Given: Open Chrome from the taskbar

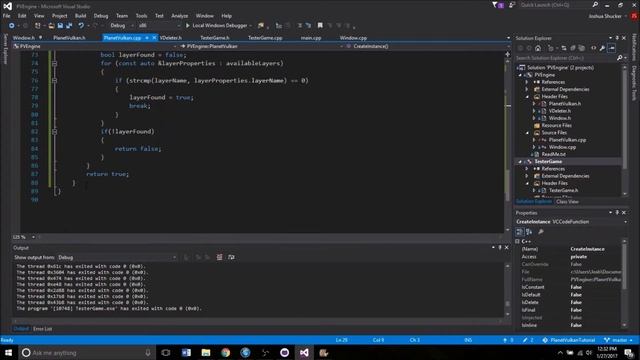Looking at the screenshot, I should point(225,353).
